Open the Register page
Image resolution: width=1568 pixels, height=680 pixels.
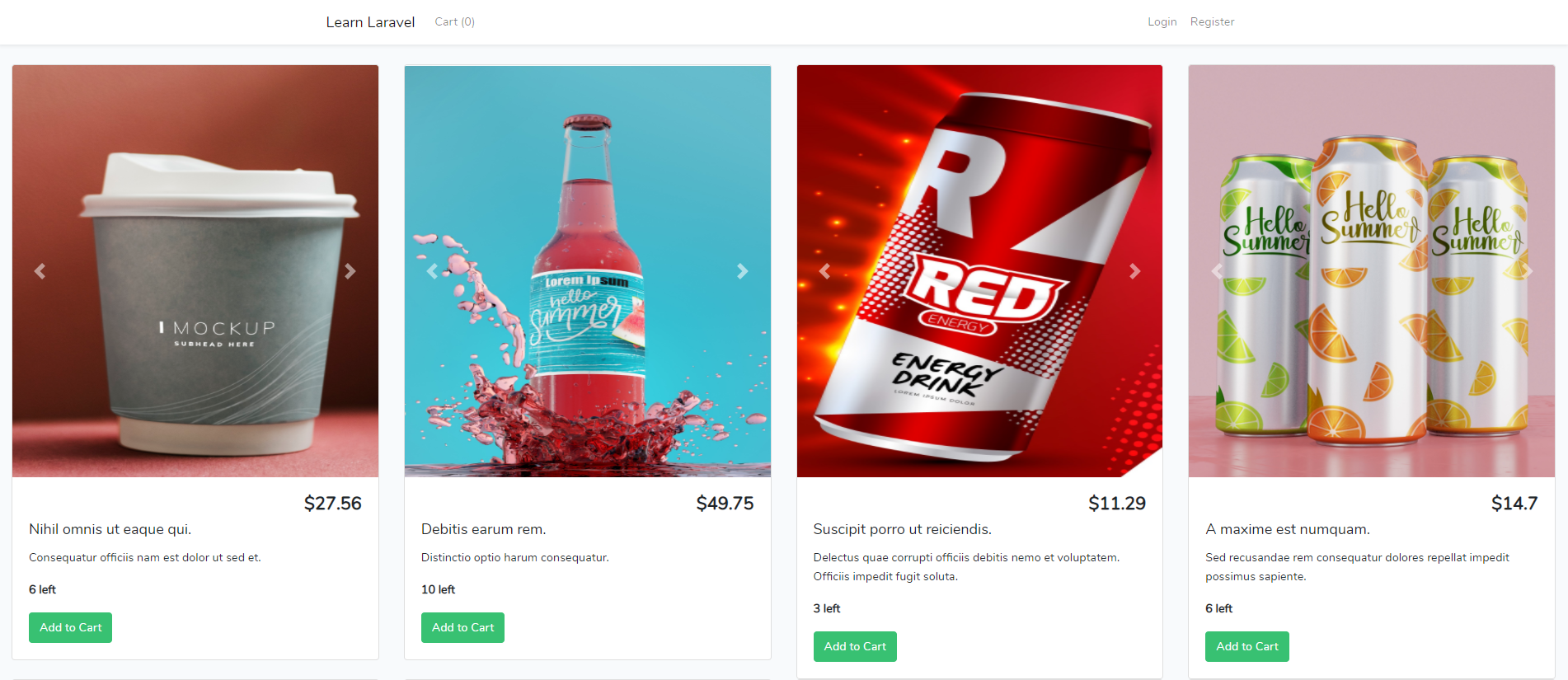[x=1212, y=21]
